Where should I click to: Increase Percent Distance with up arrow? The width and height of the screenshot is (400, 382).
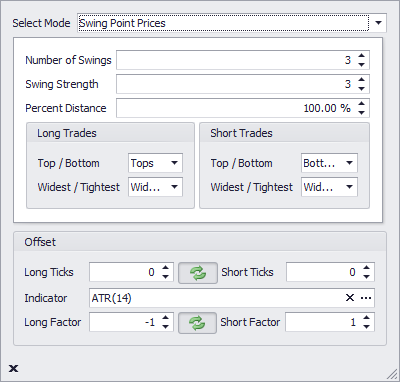(x=361, y=104)
